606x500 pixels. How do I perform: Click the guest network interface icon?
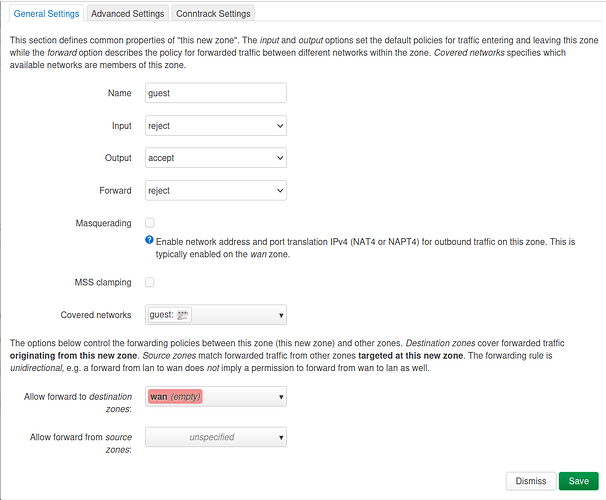182,315
